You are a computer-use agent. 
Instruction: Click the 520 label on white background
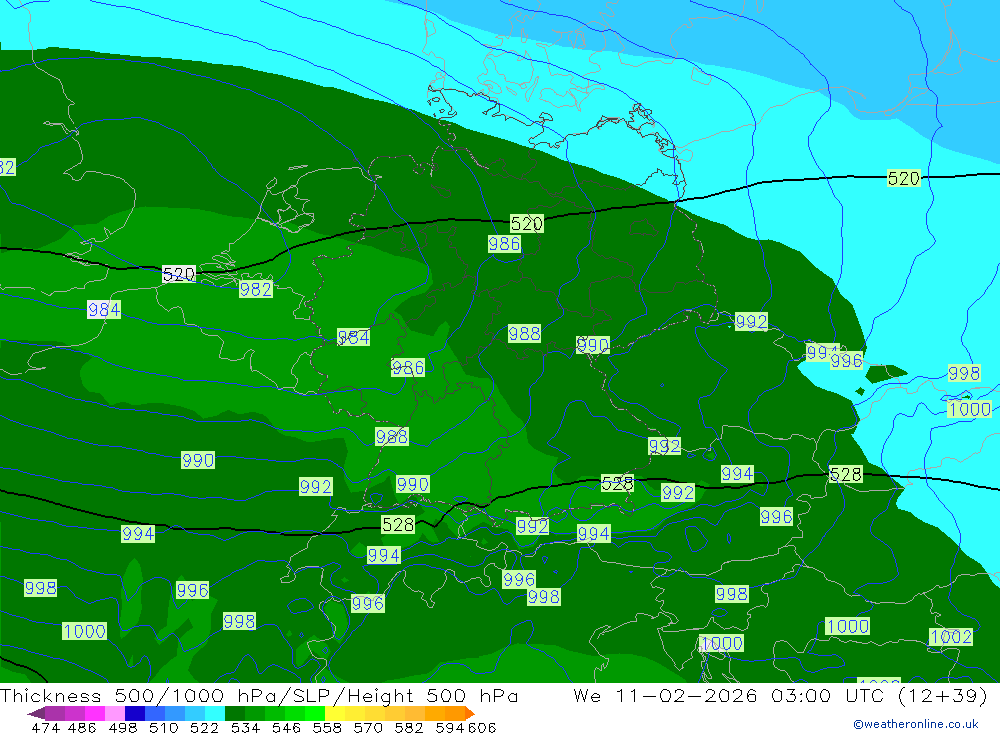(x=179, y=274)
